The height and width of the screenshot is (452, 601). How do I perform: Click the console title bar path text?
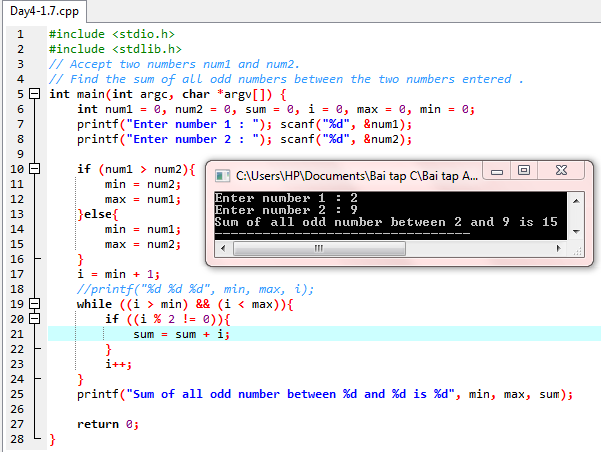(x=357, y=176)
